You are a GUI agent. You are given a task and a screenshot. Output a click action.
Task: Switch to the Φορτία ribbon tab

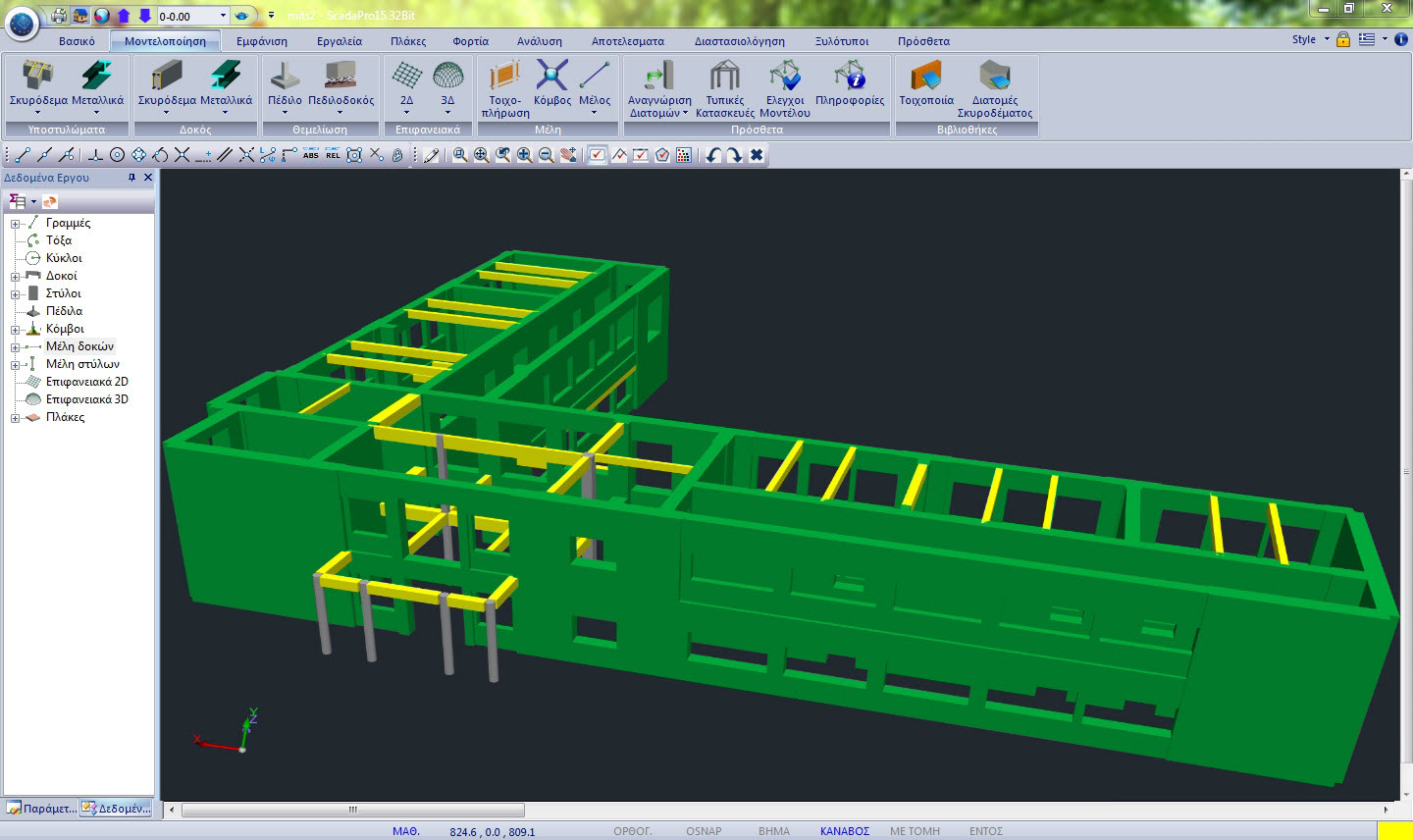coord(471,41)
